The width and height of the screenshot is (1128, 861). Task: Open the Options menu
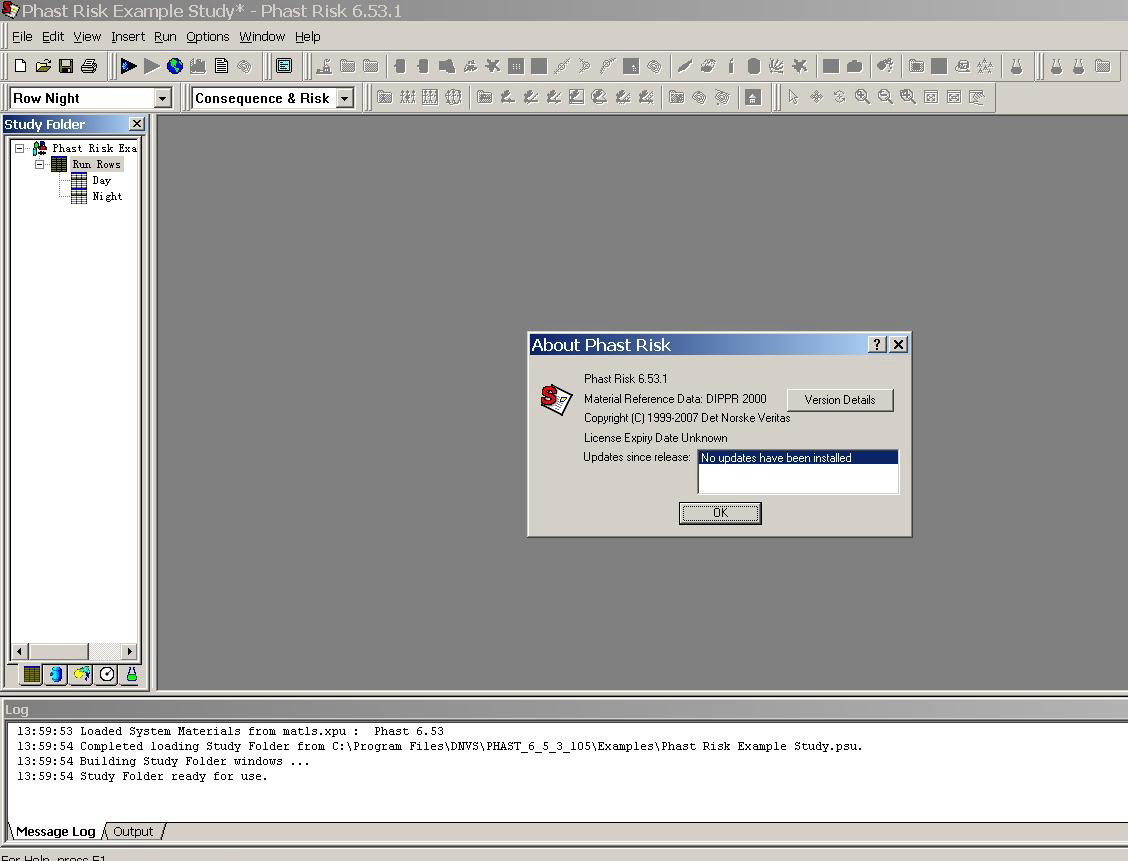(x=208, y=37)
